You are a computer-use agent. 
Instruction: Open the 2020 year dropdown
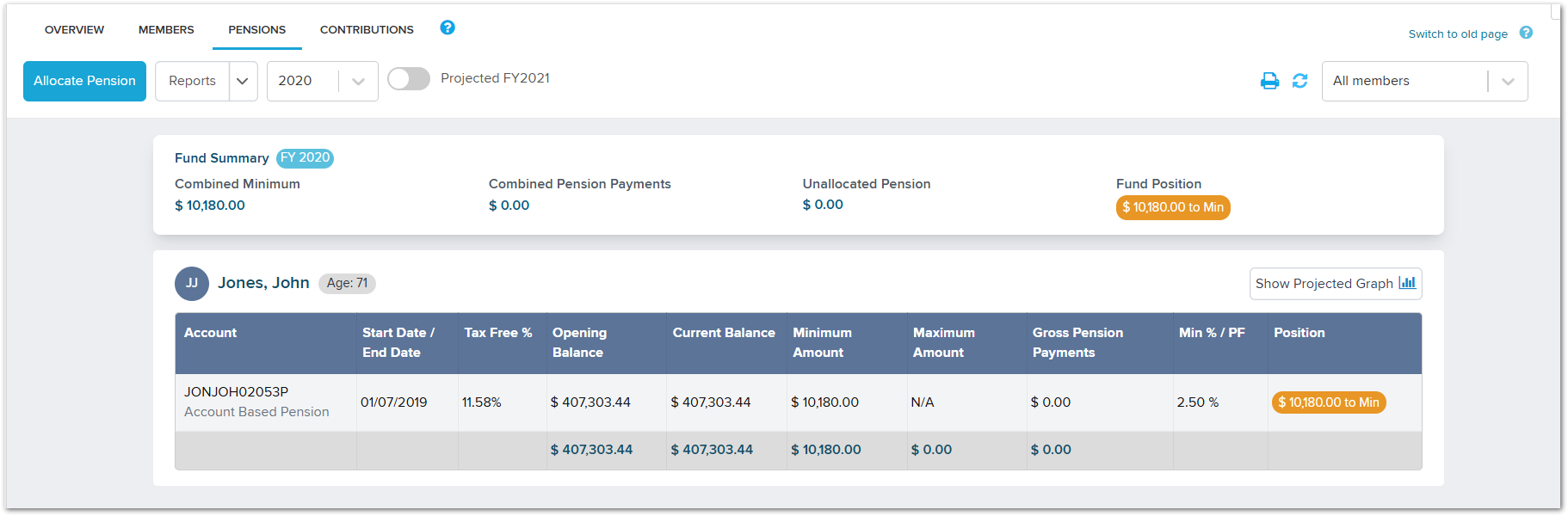point(323,81)
